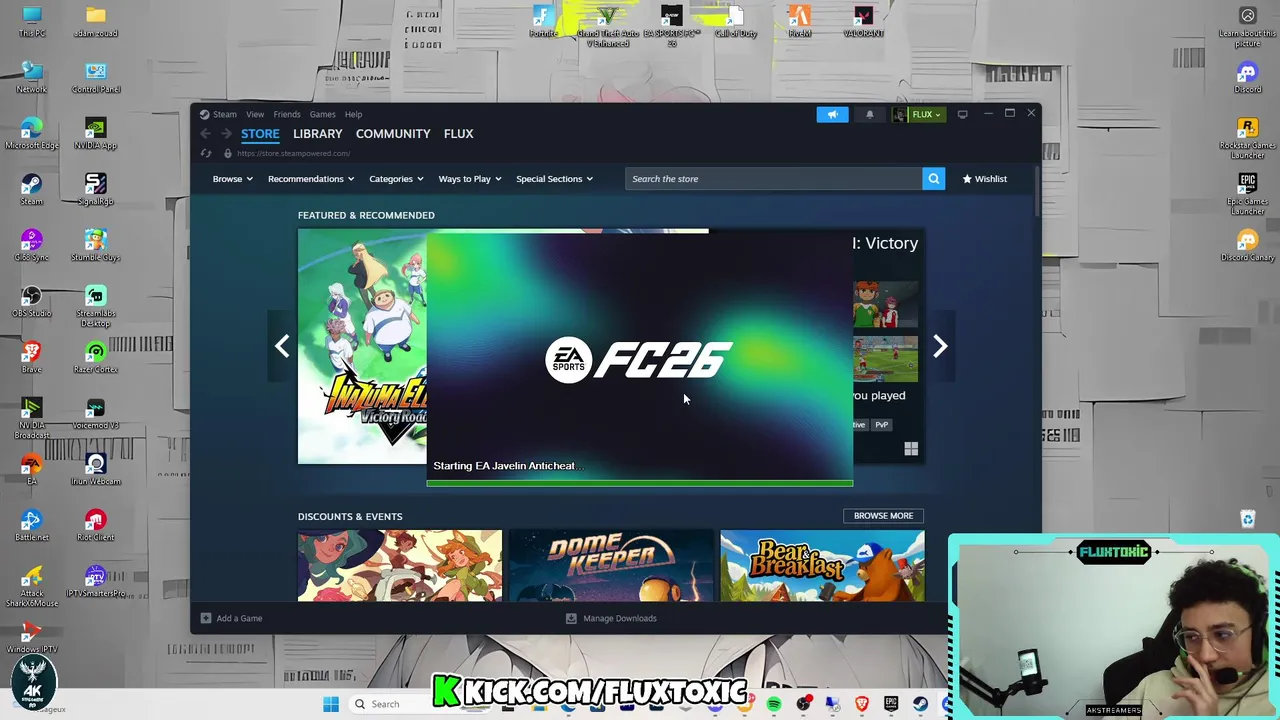Open the View menu

pyautogui.click(x=255, y=114)
